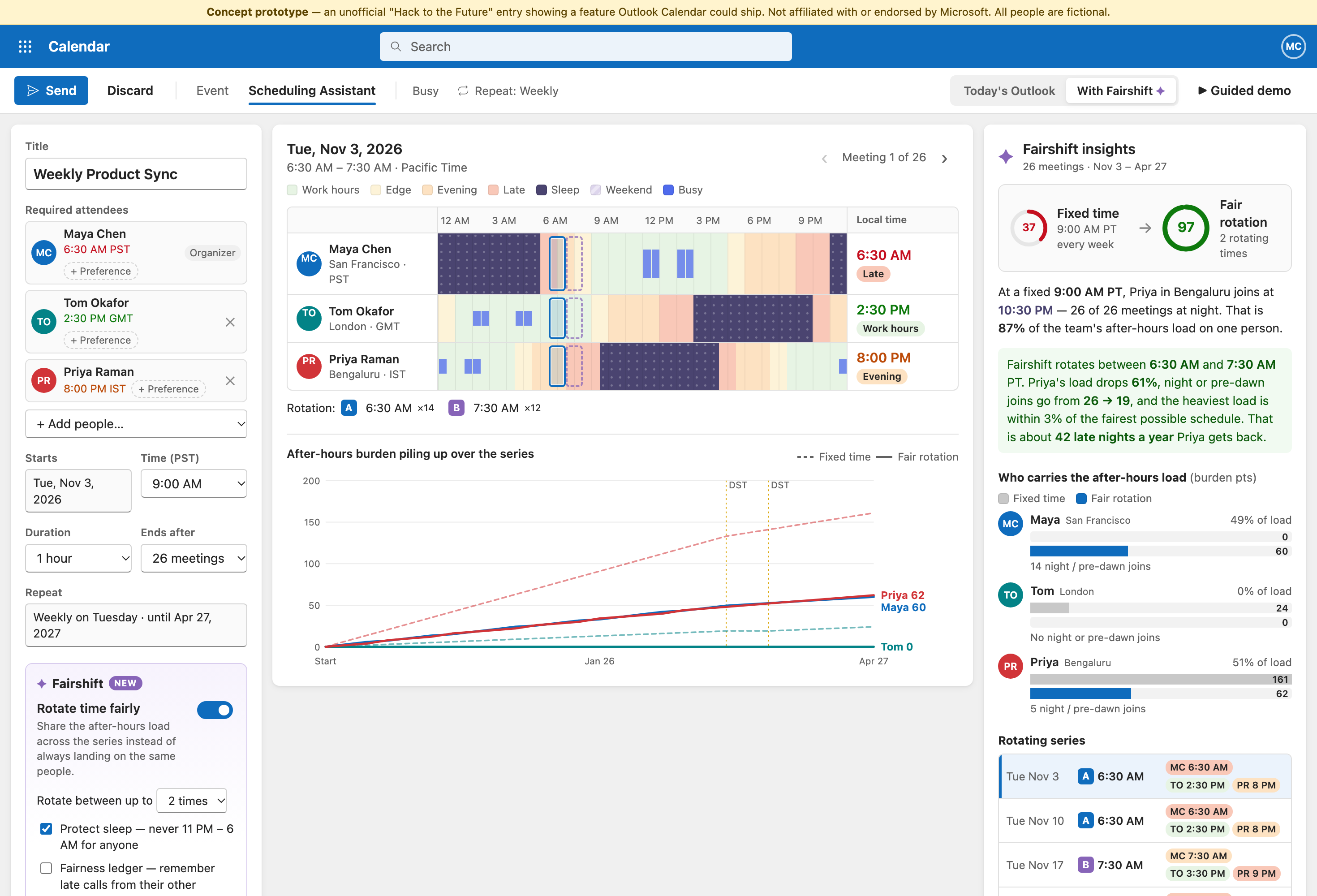
Task: Click the Fairshift sparkle in left panel
Action: [41, 684]
